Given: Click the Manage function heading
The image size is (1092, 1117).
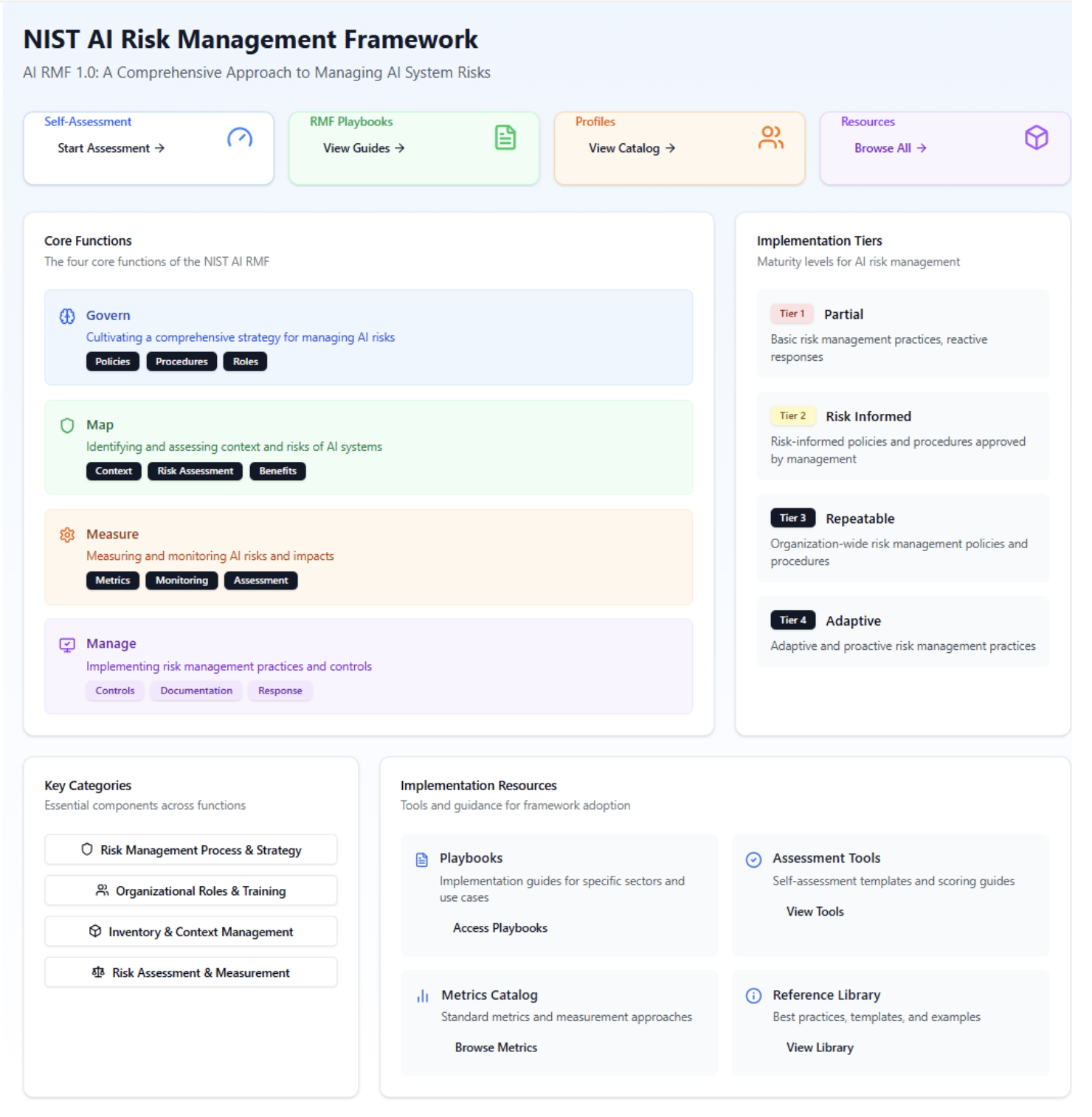Looking at the screenshot, I should [x=111, y=644].
